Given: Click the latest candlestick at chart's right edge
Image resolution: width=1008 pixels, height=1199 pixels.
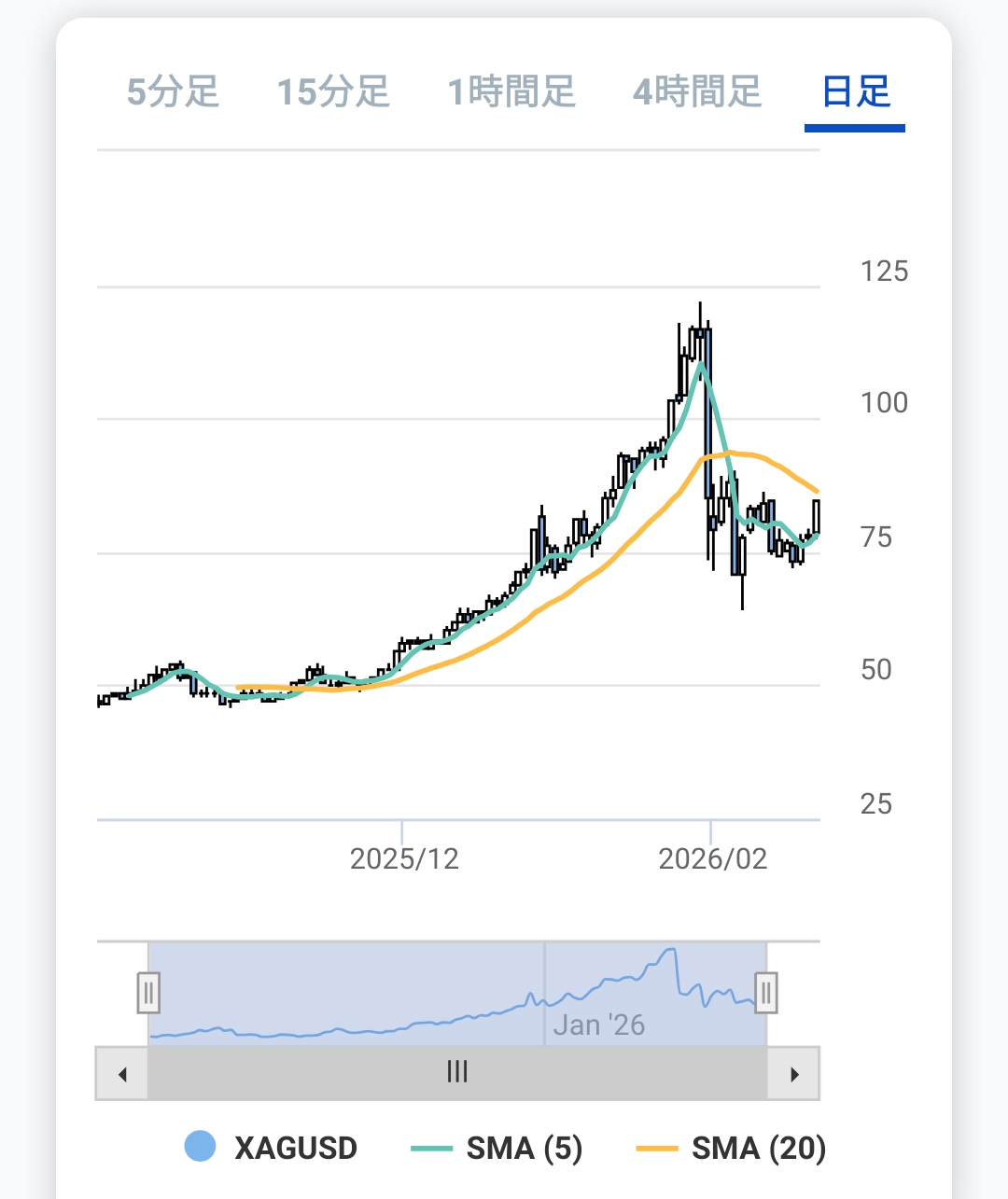Looking at the screenshot, I should click(817, 516).
